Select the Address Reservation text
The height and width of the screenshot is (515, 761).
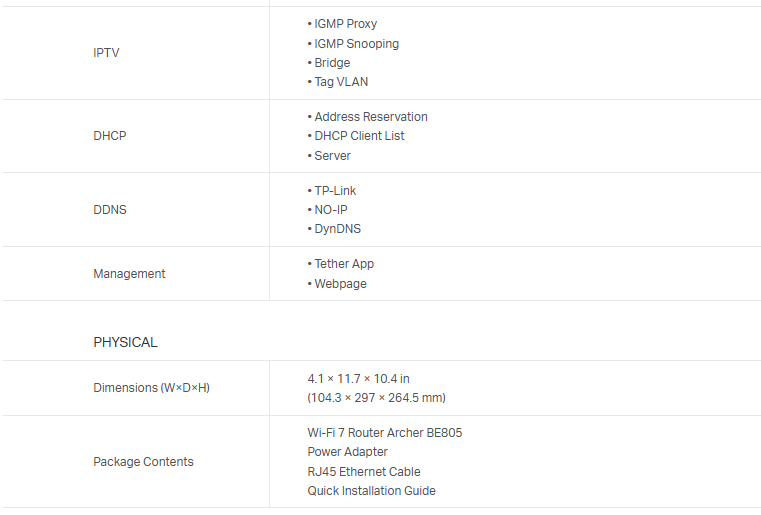[x=370, y=117]
